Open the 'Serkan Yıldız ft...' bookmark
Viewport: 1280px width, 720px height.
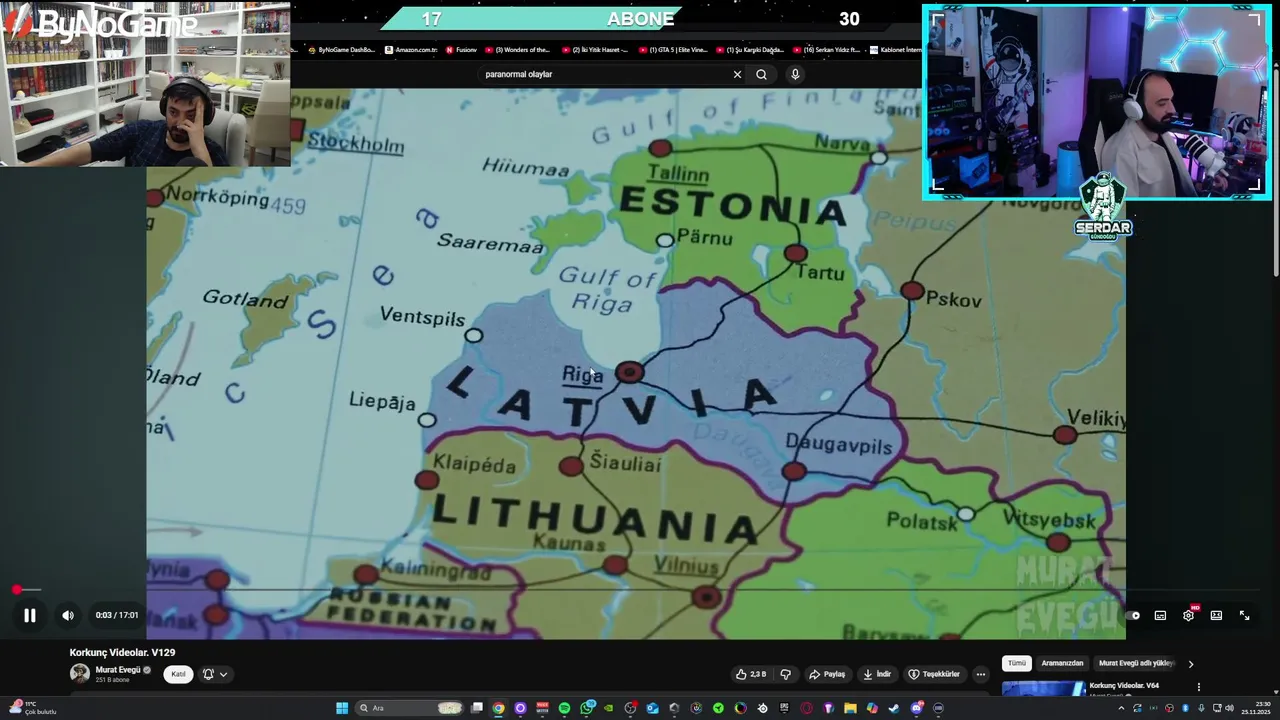pos(826,50)
